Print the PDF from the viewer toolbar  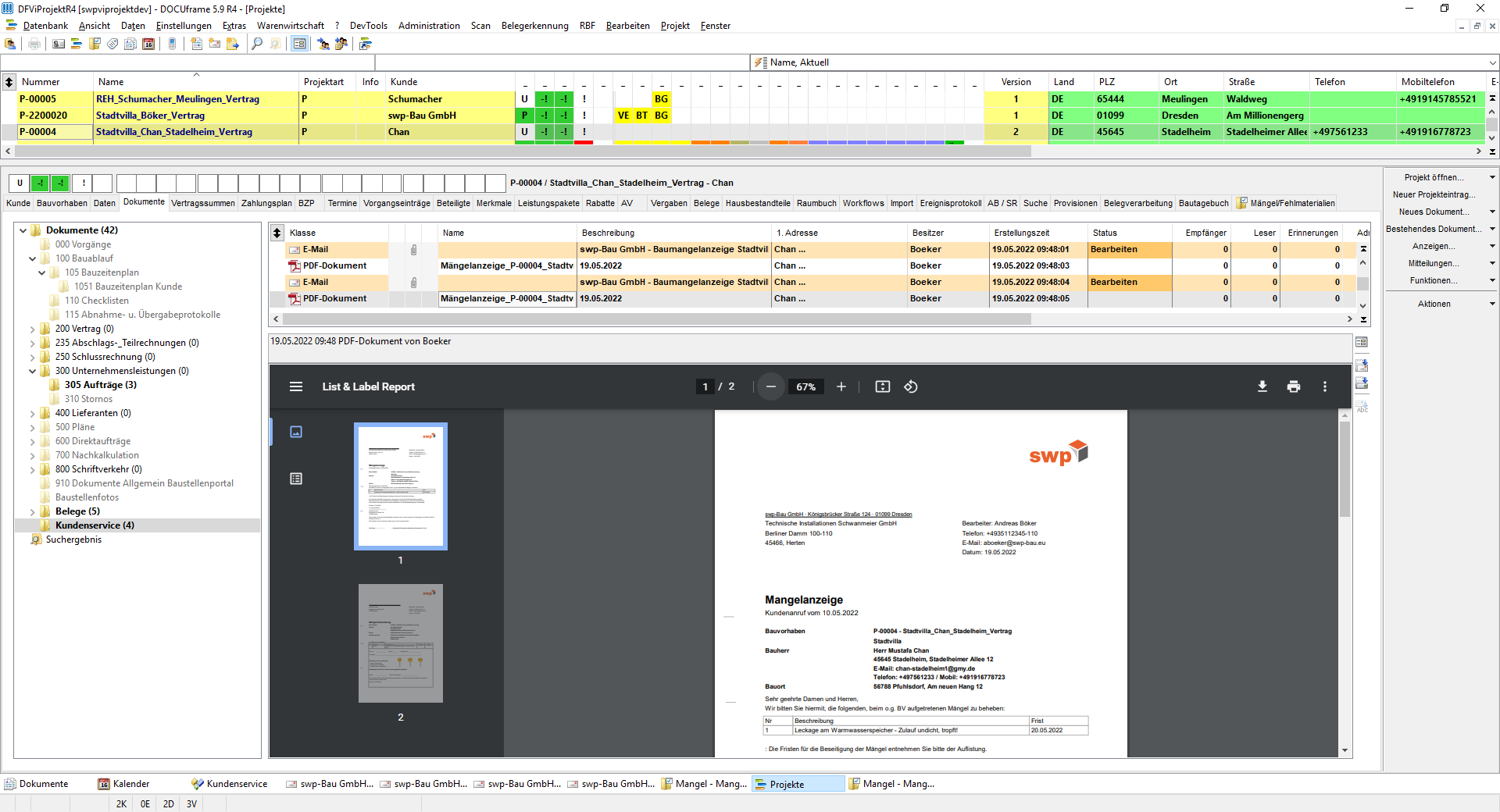(x=1294, y=386)
